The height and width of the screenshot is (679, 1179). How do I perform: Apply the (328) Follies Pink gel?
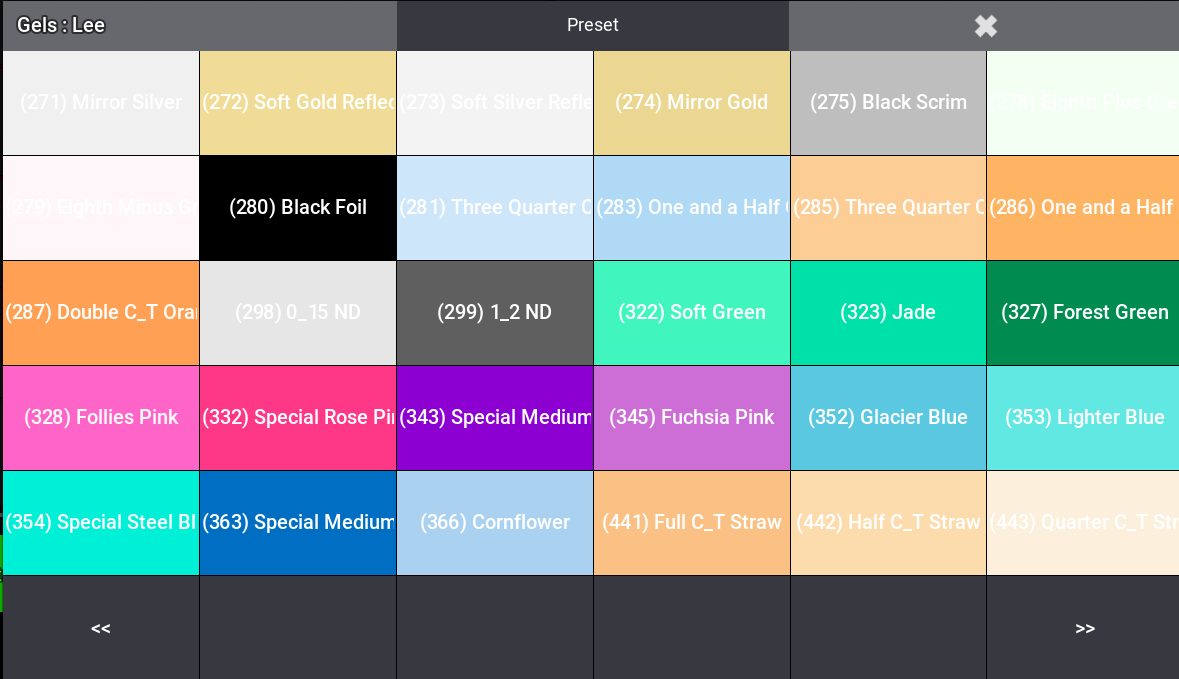click(101, 418)
